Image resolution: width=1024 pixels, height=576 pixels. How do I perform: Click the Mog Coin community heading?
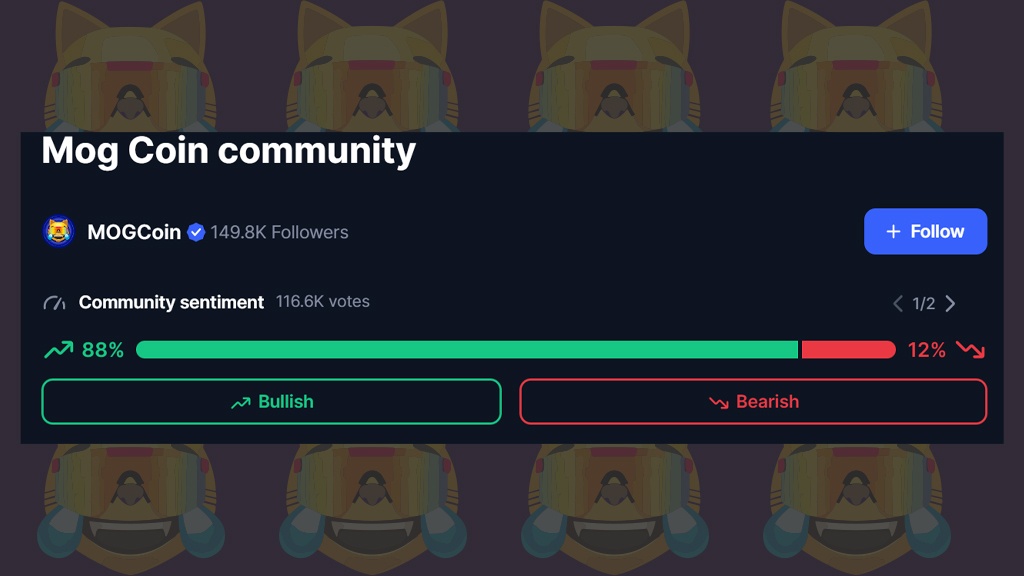click(228, 151)
